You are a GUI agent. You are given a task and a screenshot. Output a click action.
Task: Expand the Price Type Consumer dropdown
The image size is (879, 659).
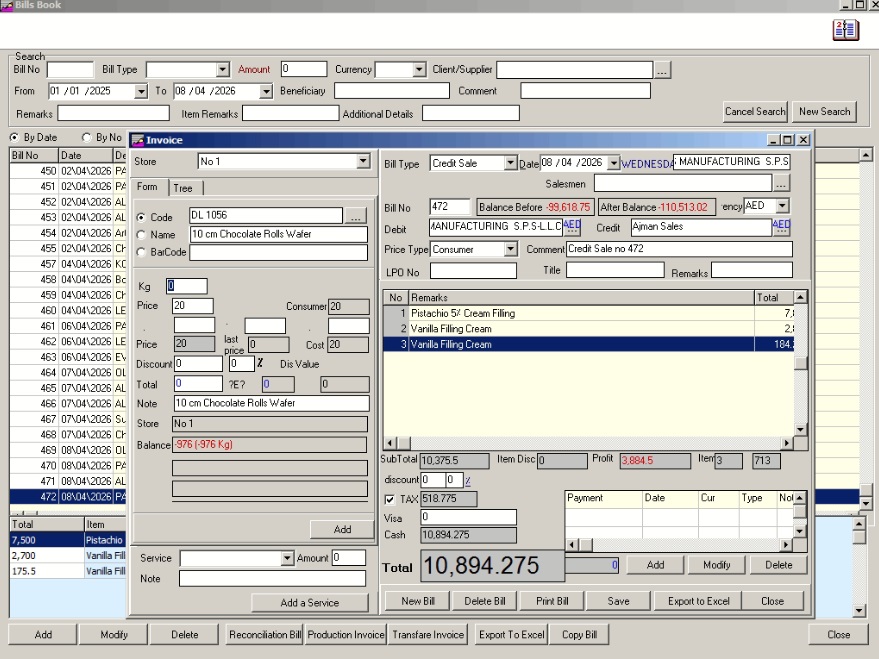(510, 249)
